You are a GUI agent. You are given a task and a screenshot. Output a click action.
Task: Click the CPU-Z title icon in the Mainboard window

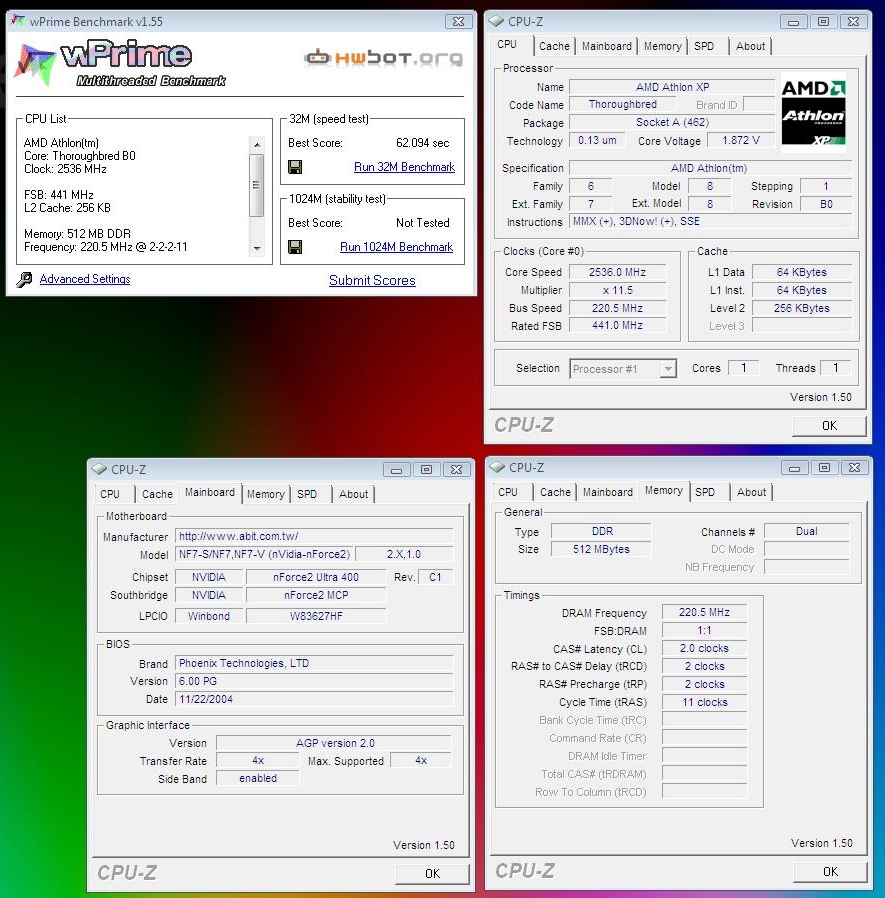[99, 469]
